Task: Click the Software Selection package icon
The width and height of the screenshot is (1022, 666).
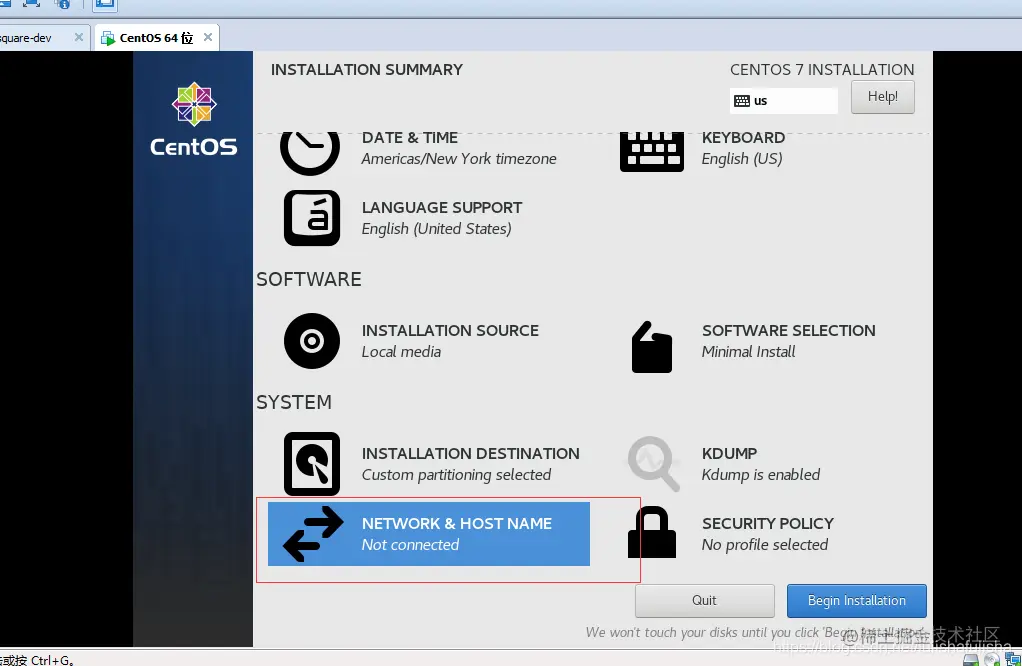Action: coord(651,347)
